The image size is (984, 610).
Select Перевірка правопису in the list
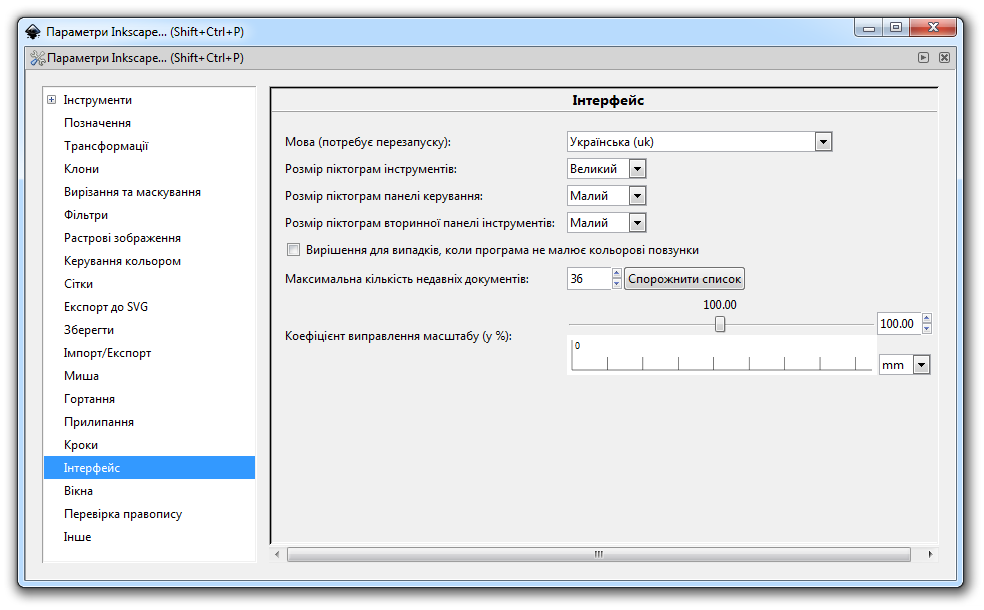point(123,514)
